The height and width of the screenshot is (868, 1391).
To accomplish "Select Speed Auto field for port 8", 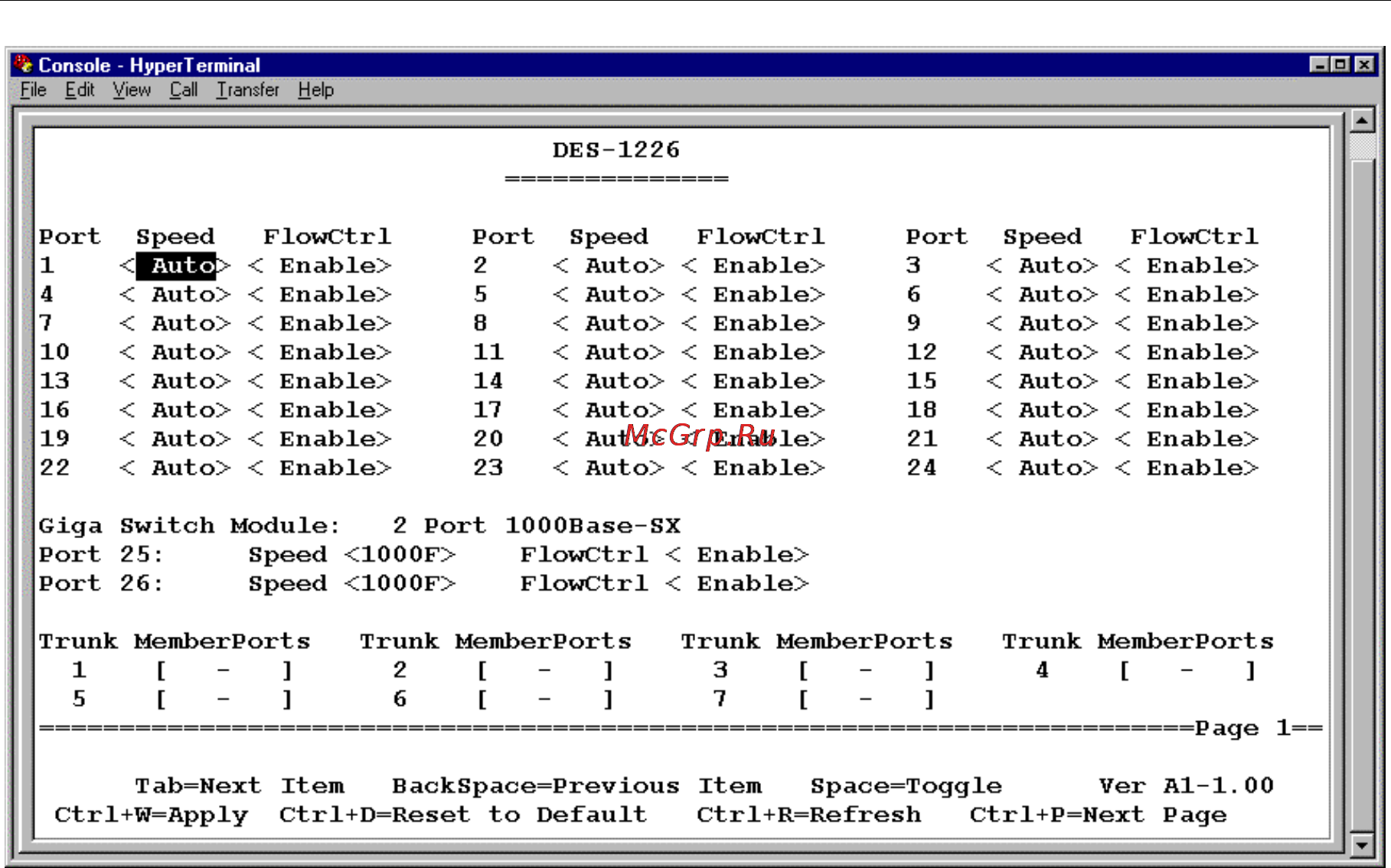I will tap(609, 323).
